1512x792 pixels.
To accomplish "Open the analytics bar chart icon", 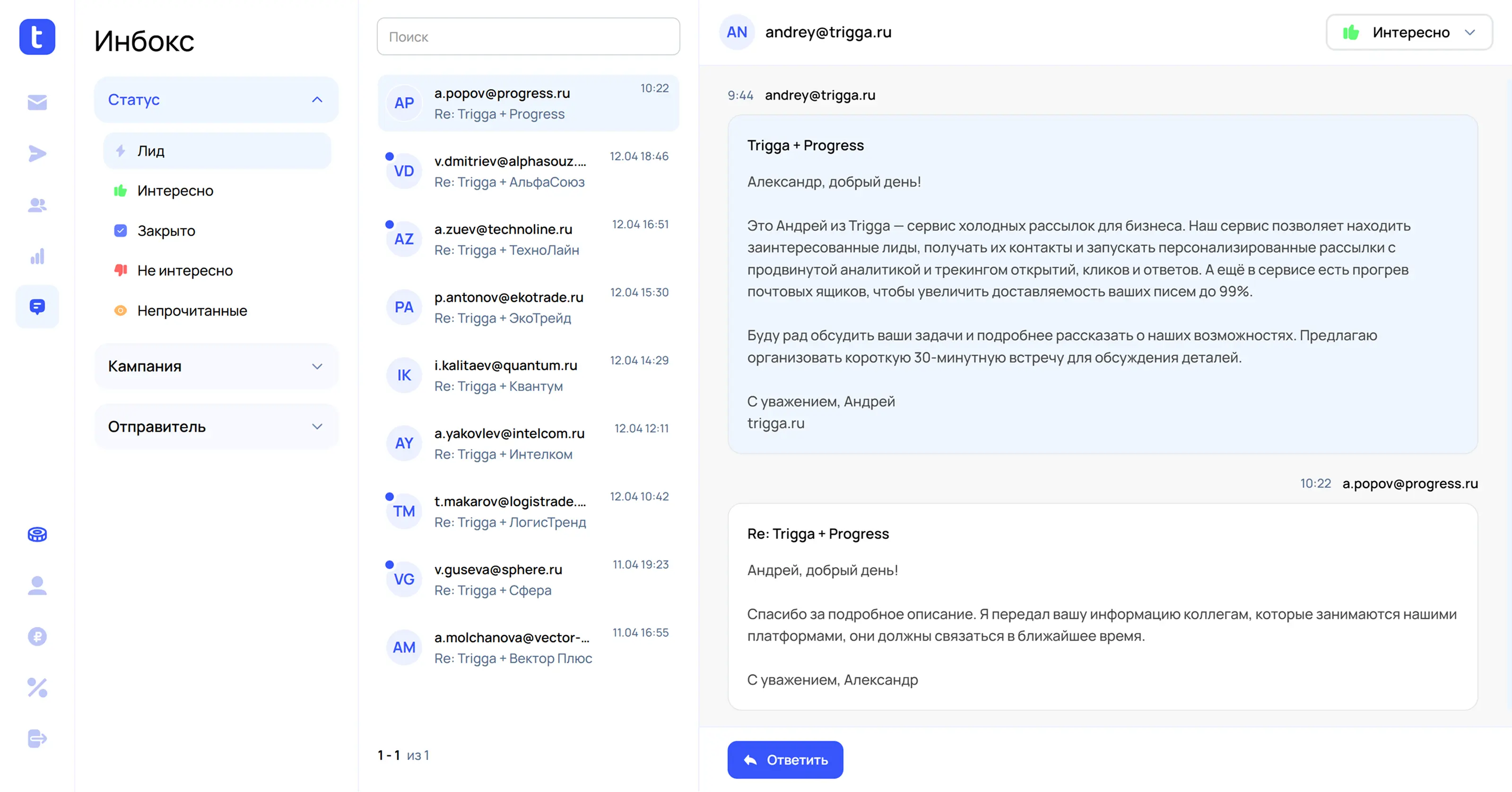I will 37,256.
